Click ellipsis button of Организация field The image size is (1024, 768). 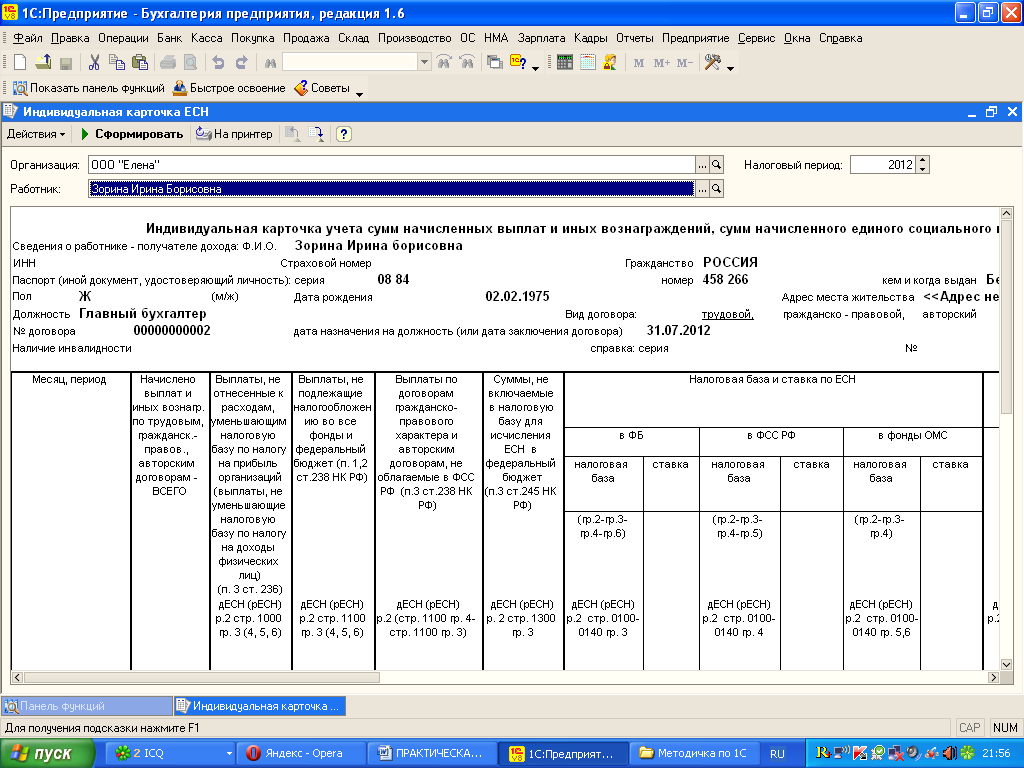(703, 165)
